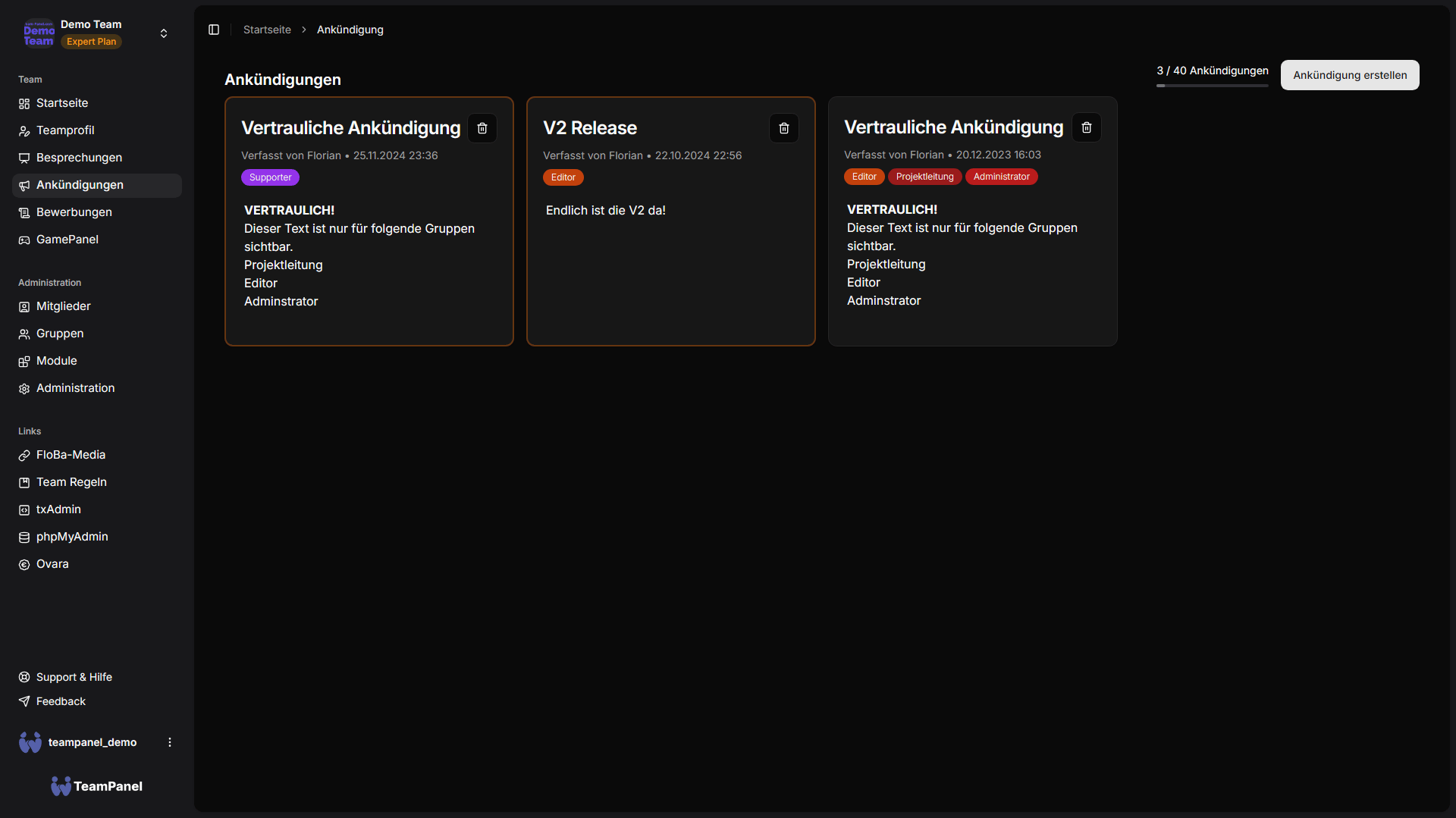The width and height of the screenshot is (1456, 818).
Task: Click the Bewerbungen document icon
Action: [24, 213]
